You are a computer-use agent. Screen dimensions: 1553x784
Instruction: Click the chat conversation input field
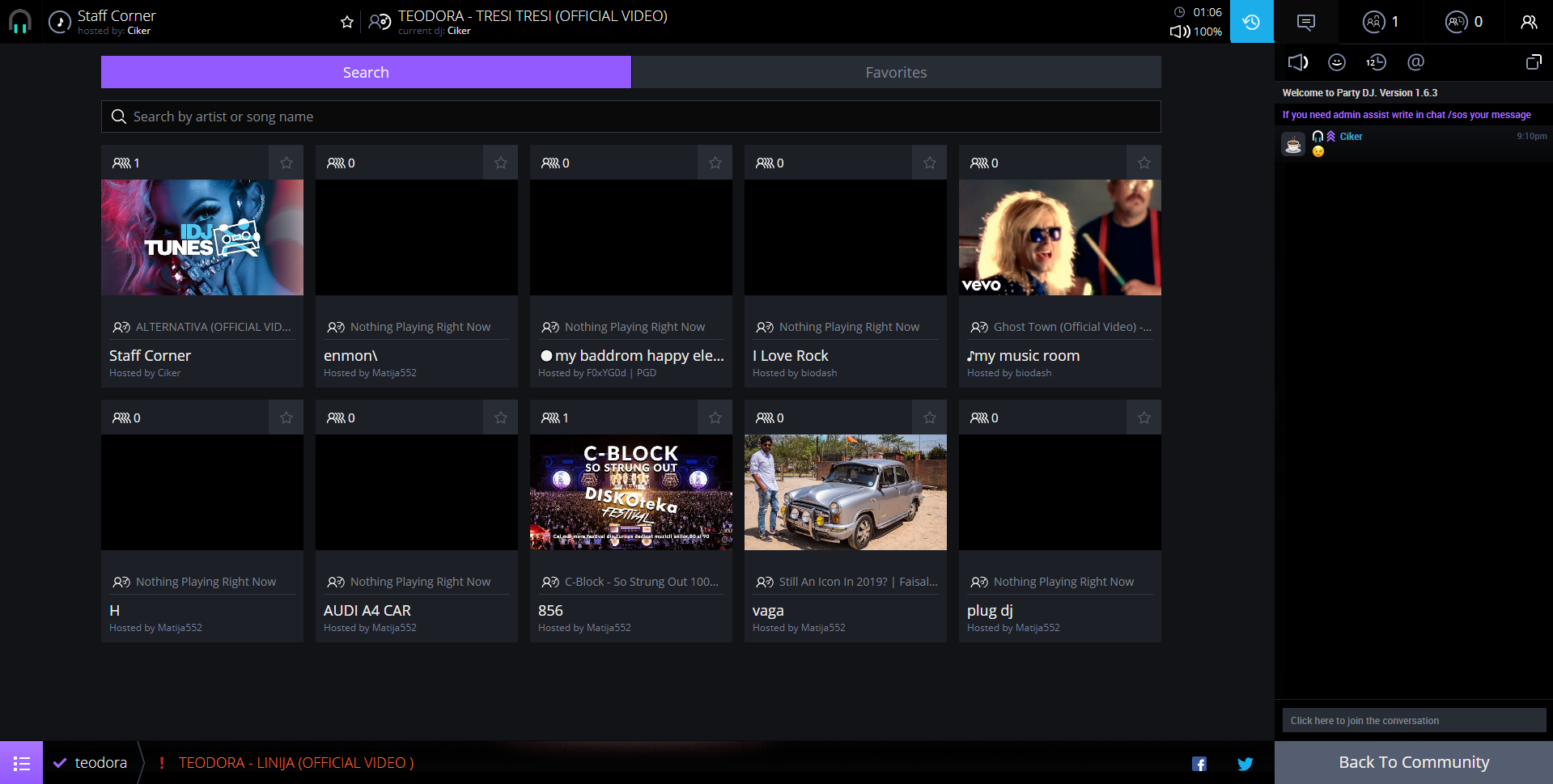pos(1414,720)
